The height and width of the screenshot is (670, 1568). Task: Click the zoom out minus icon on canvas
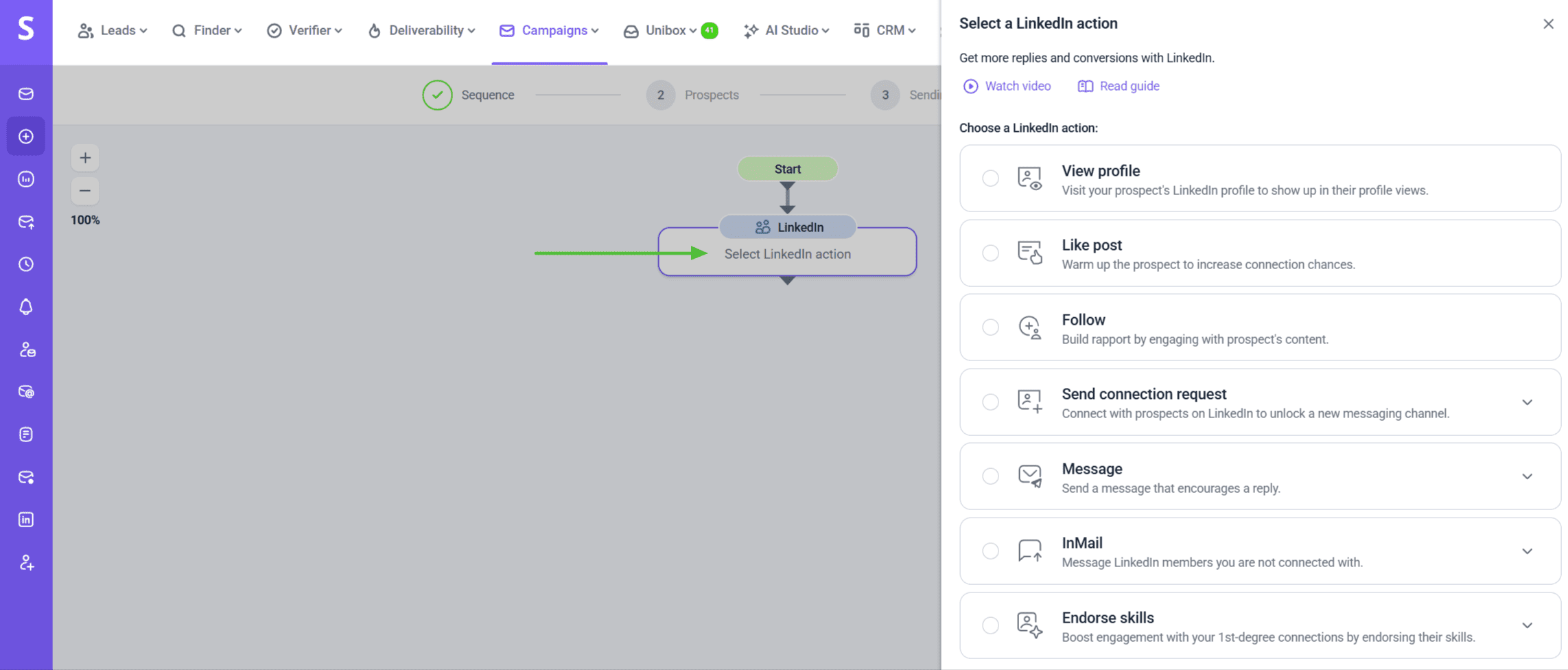(x=85, y=191)
